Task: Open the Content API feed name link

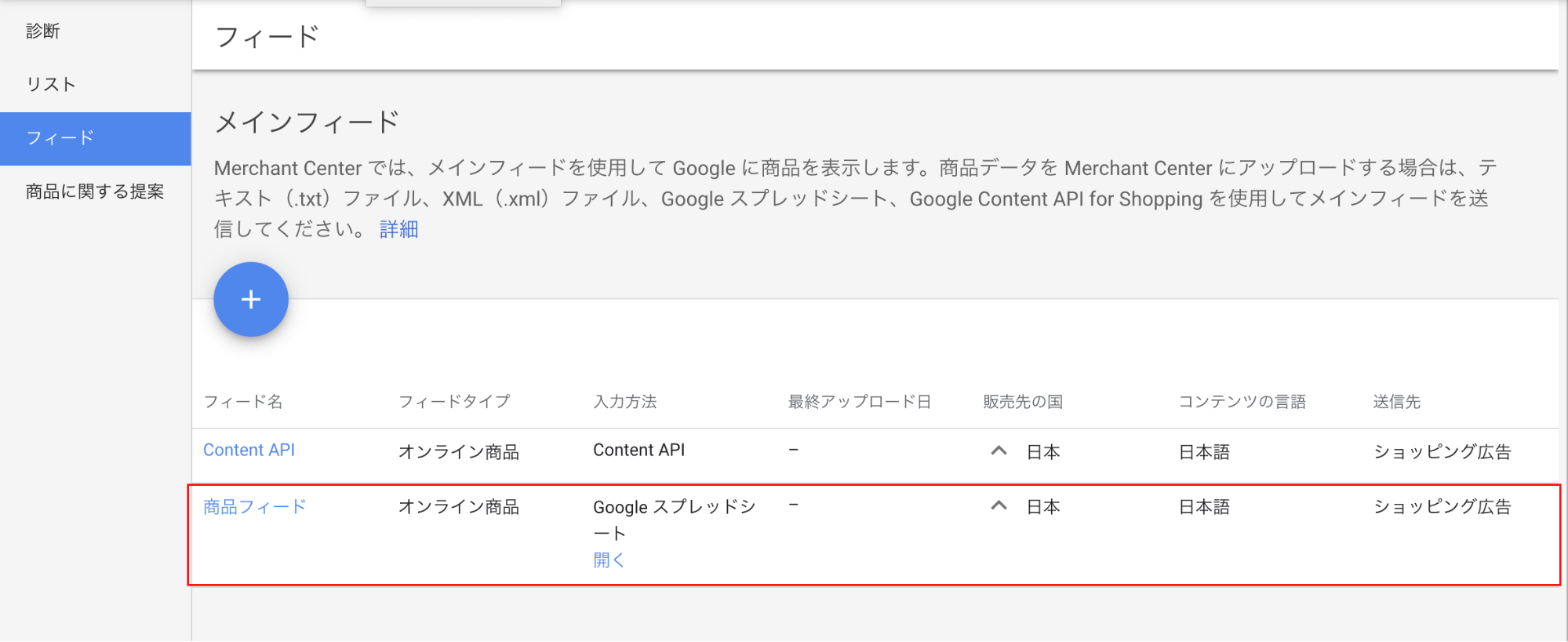Action: (249, 450)
